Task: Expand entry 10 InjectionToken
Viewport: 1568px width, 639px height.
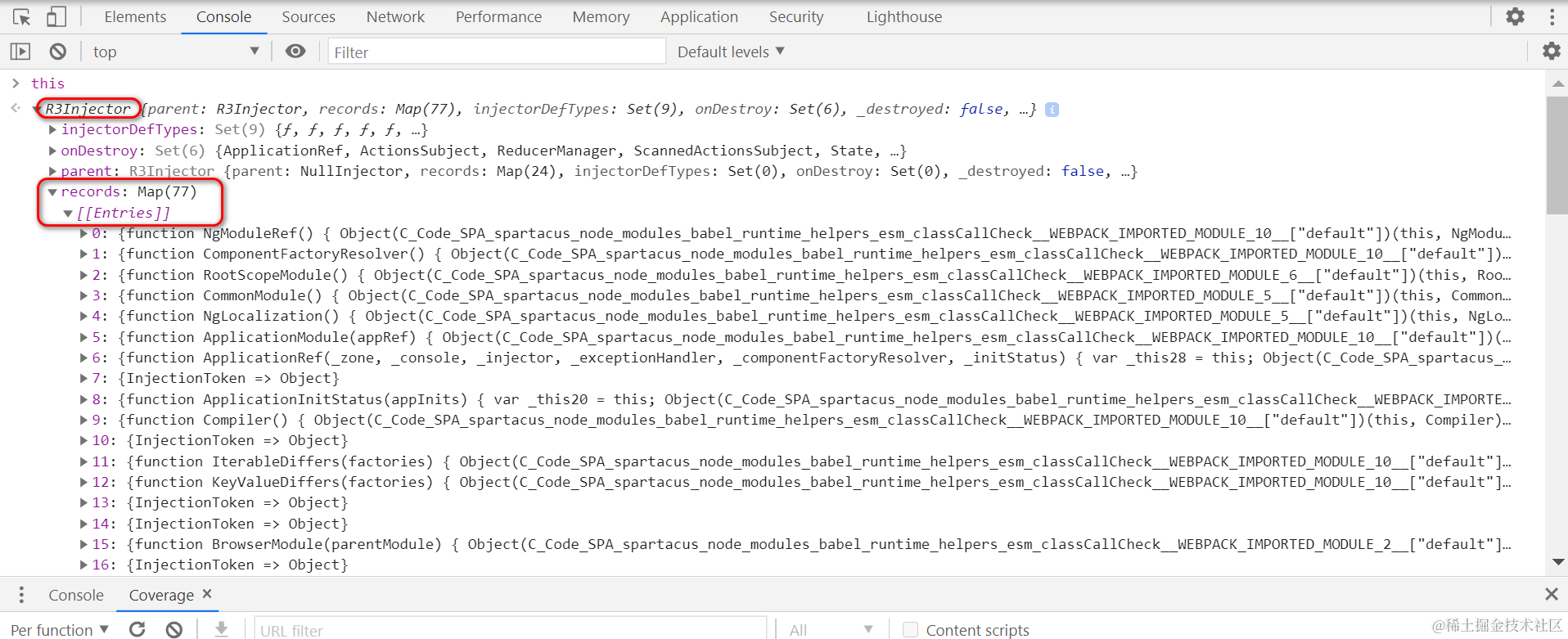Action: point(83,440)
